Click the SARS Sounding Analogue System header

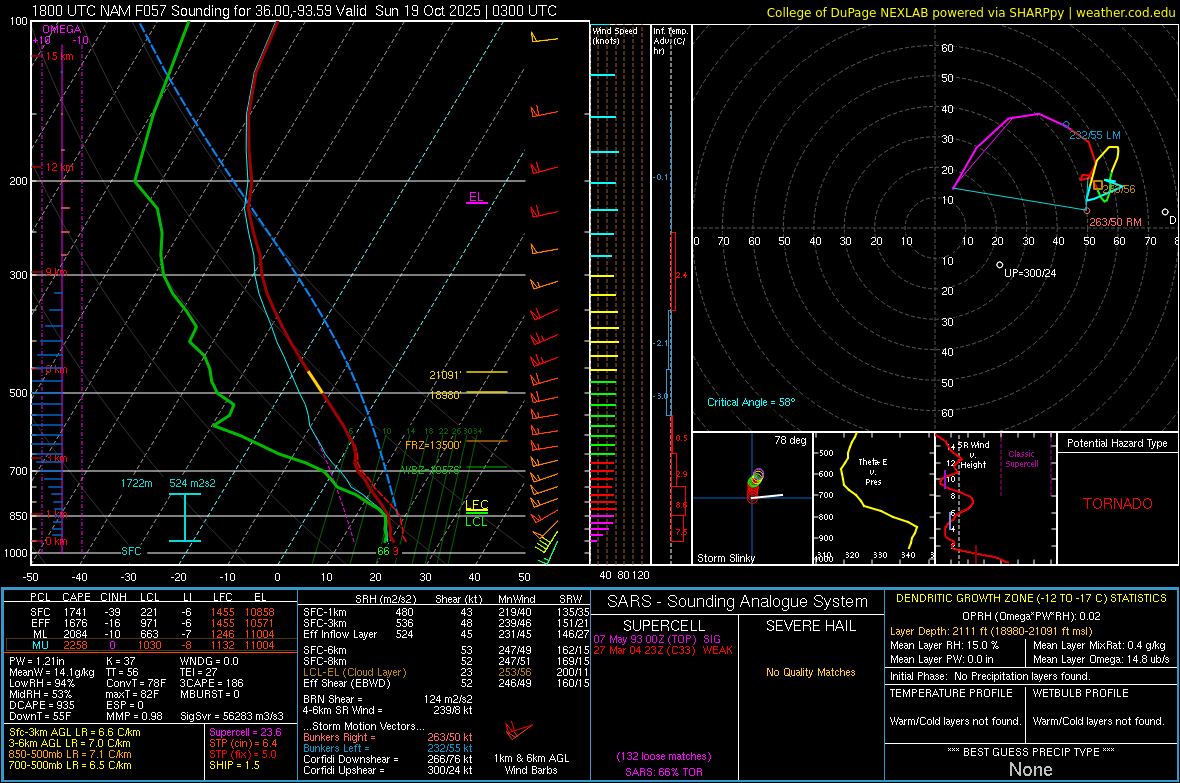(x=737, y=601)
